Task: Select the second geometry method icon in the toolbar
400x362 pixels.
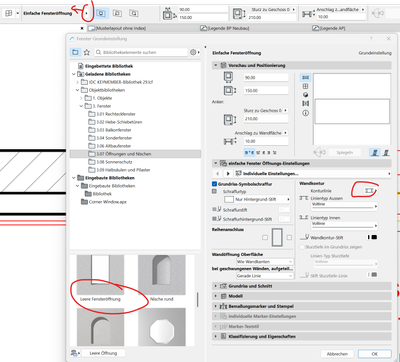Action: click(117, 13)
